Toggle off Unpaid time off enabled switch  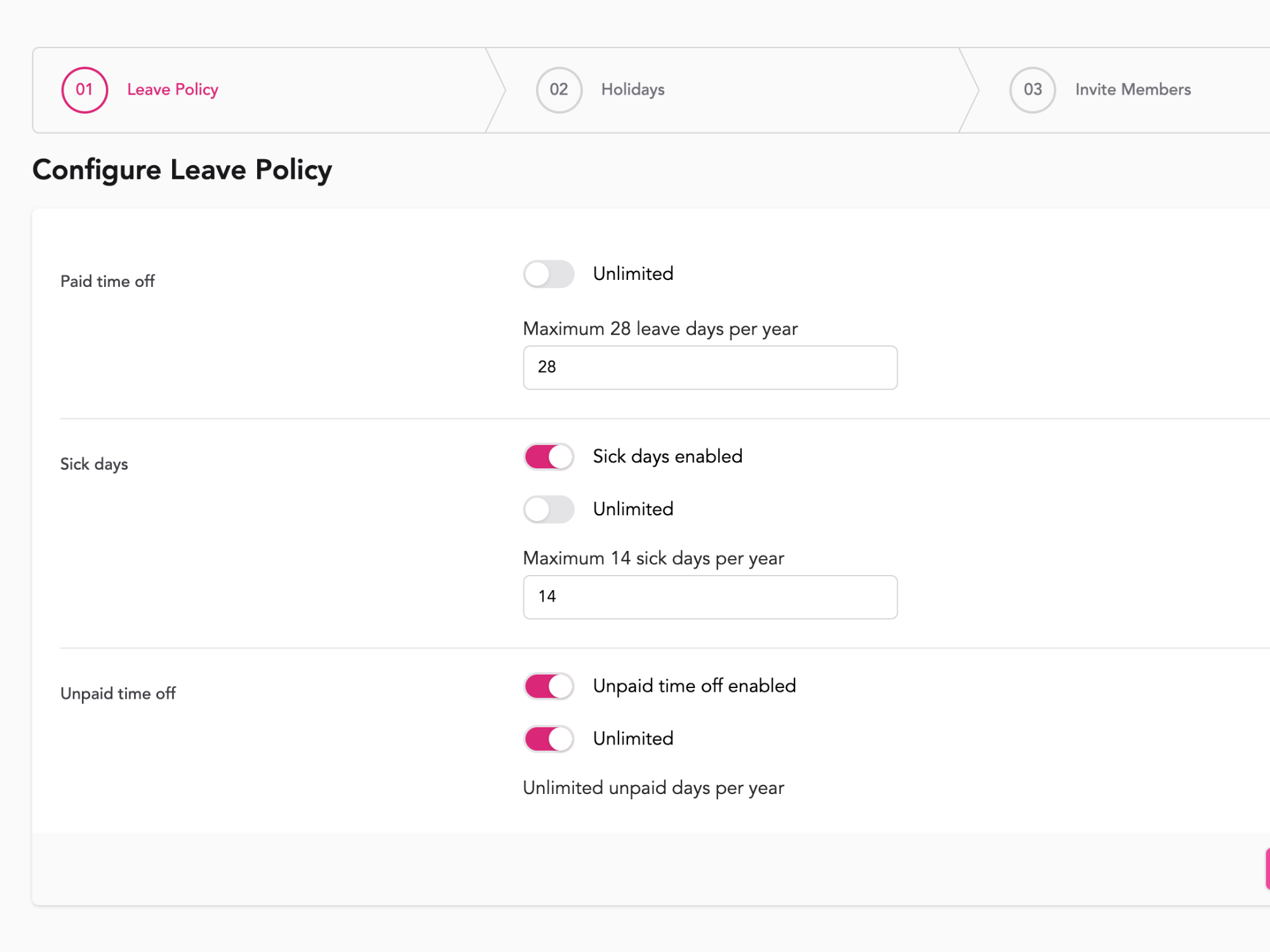549,686
